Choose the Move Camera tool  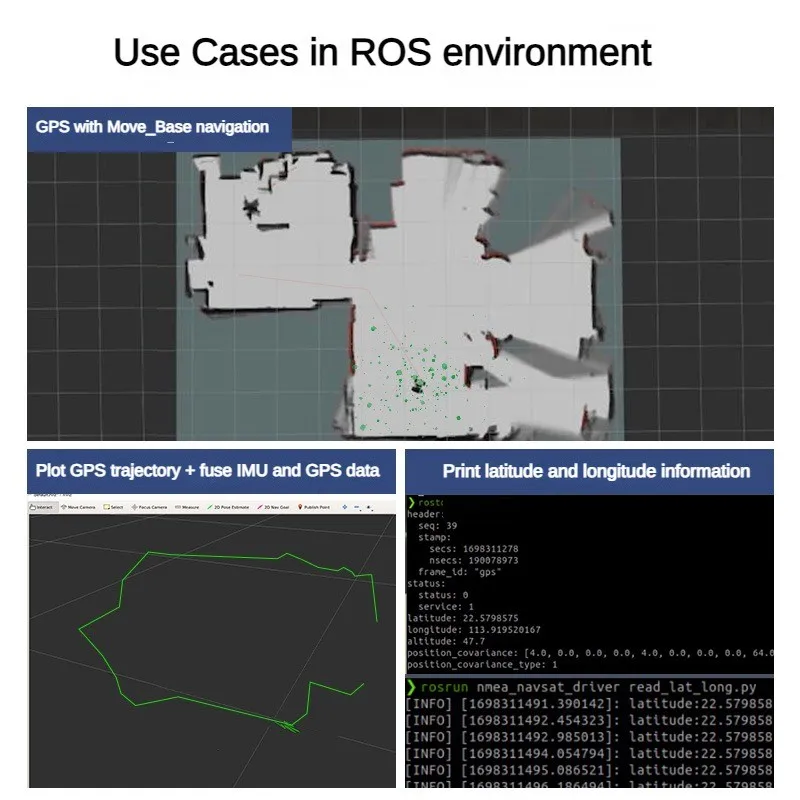(78, 507)
